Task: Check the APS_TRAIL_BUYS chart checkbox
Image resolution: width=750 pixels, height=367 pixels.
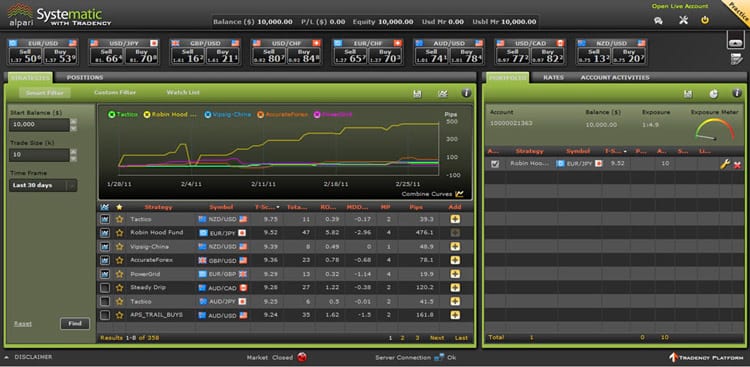Action: pyautogui.click(x=105, y=315)
